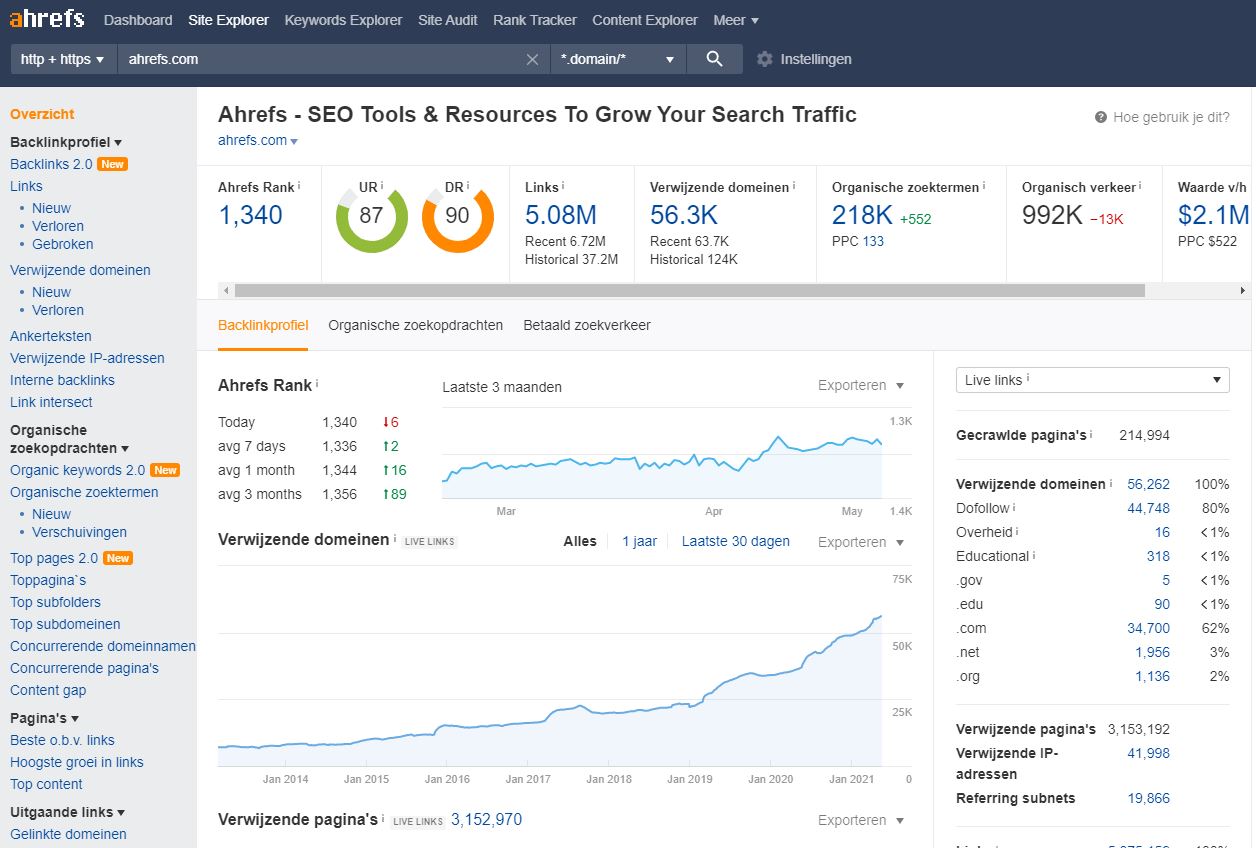
Task: Open Exporteren menu for Verwijzende pagina's
Action: [861, 820]
